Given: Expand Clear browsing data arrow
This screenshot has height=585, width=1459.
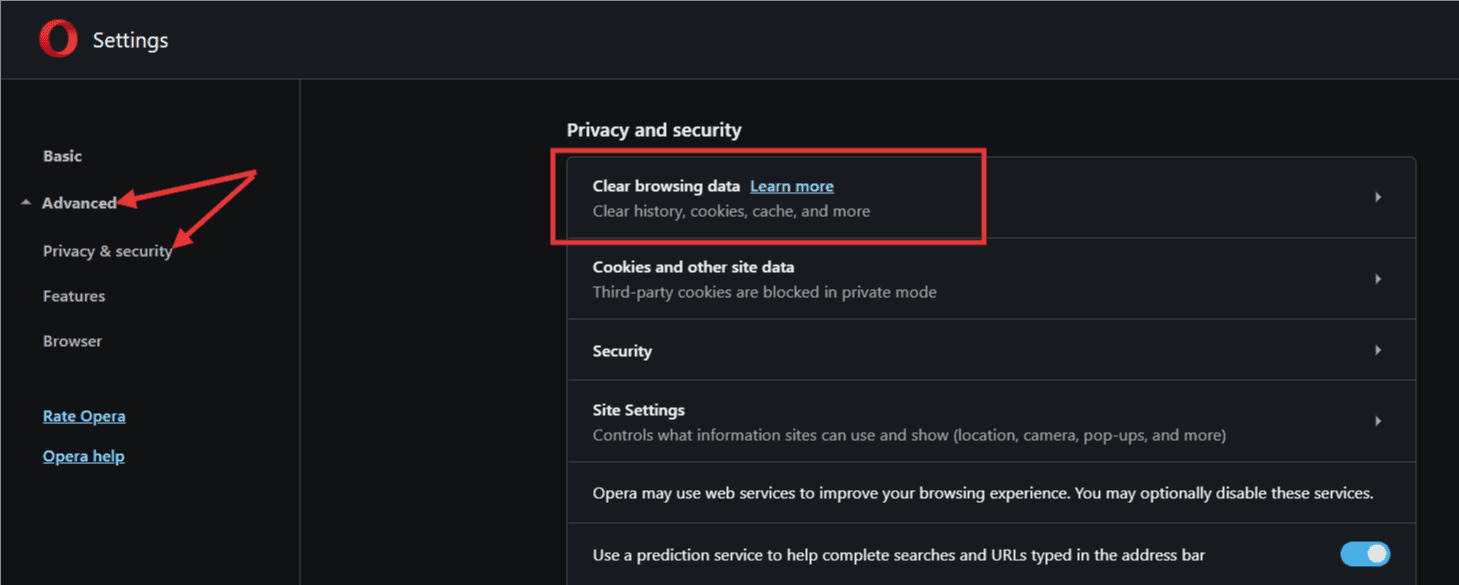Looking at the screenshot, I should click(x=1378, y=197).
